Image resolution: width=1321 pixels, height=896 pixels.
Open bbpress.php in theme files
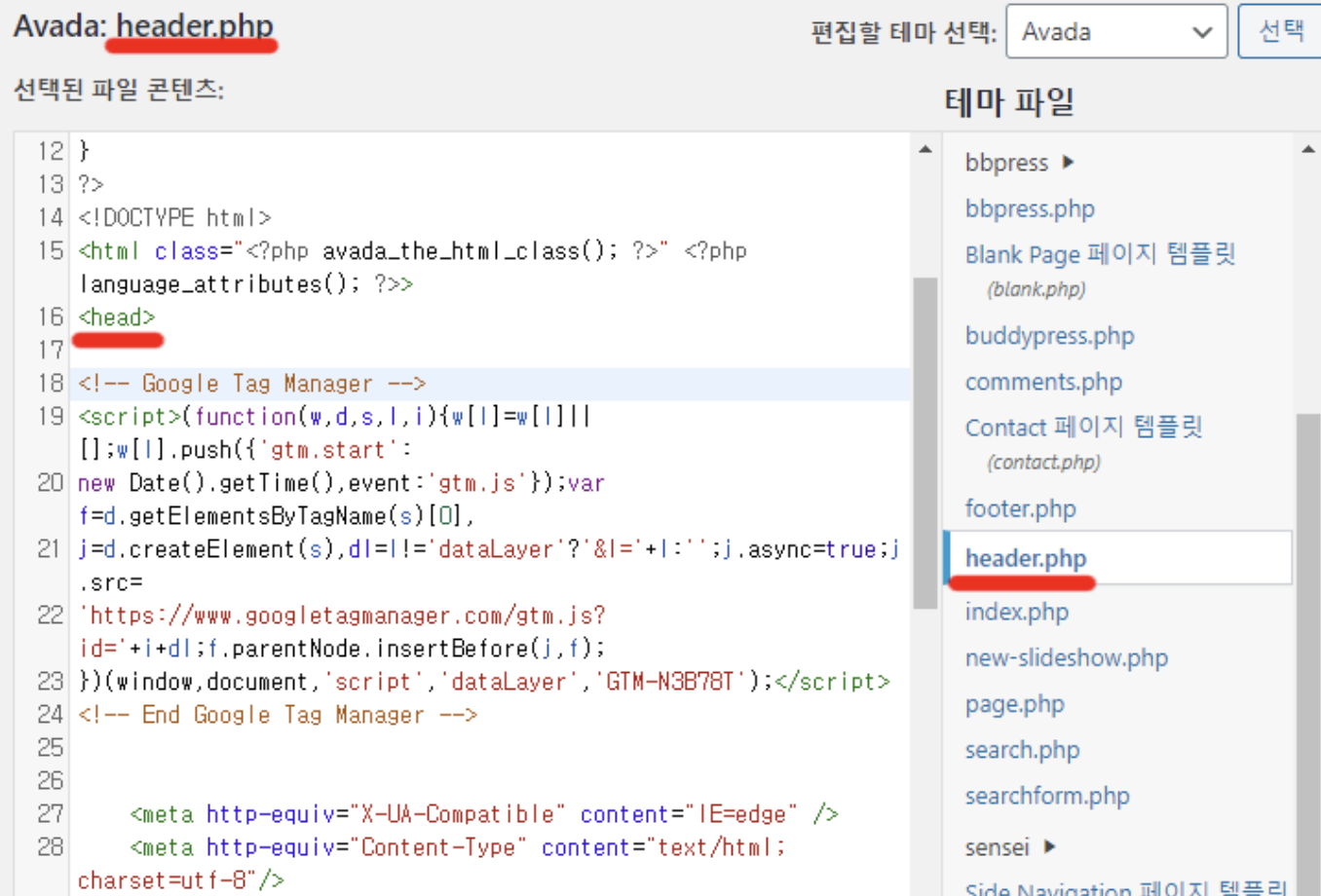(x=1030, y=208)
